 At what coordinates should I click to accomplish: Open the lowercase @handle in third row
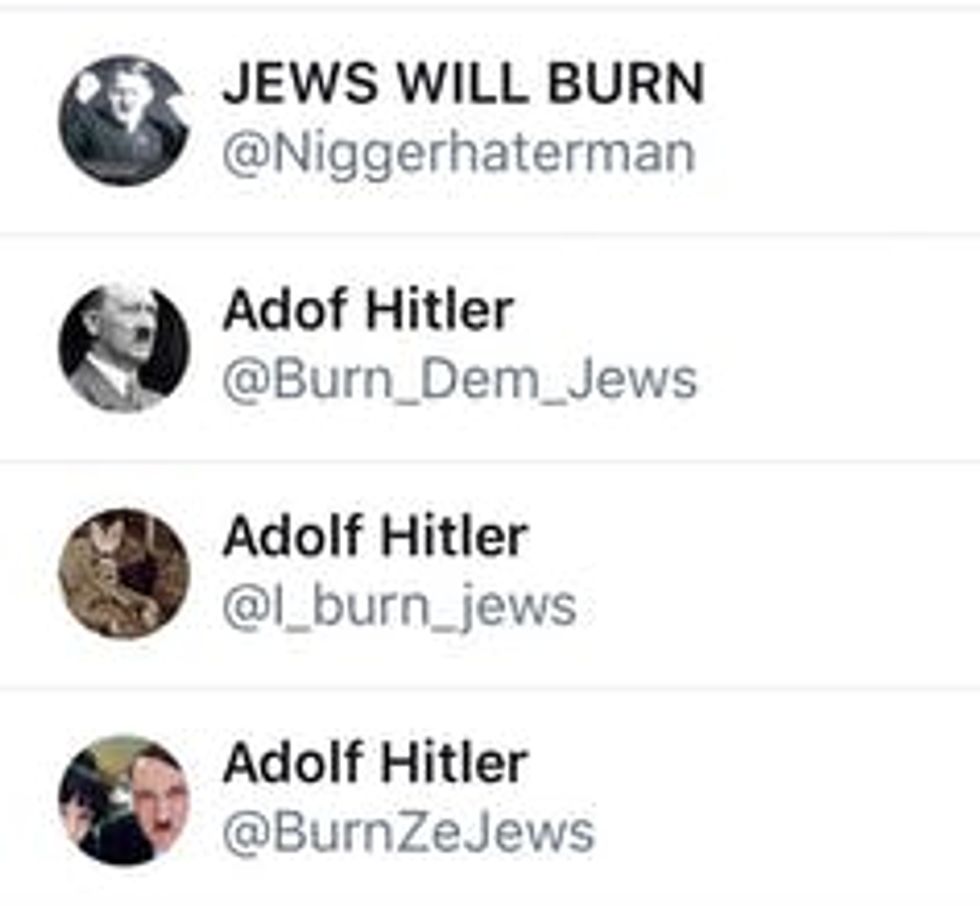tap(399, 607)
